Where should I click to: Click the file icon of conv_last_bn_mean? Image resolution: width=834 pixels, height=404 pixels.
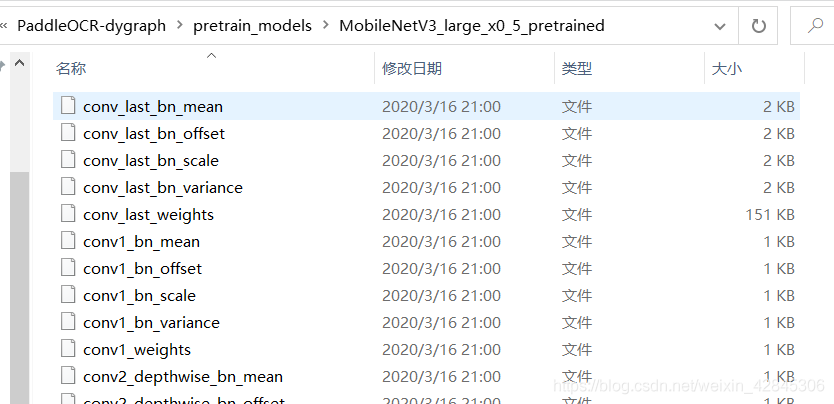coord(68,106)
